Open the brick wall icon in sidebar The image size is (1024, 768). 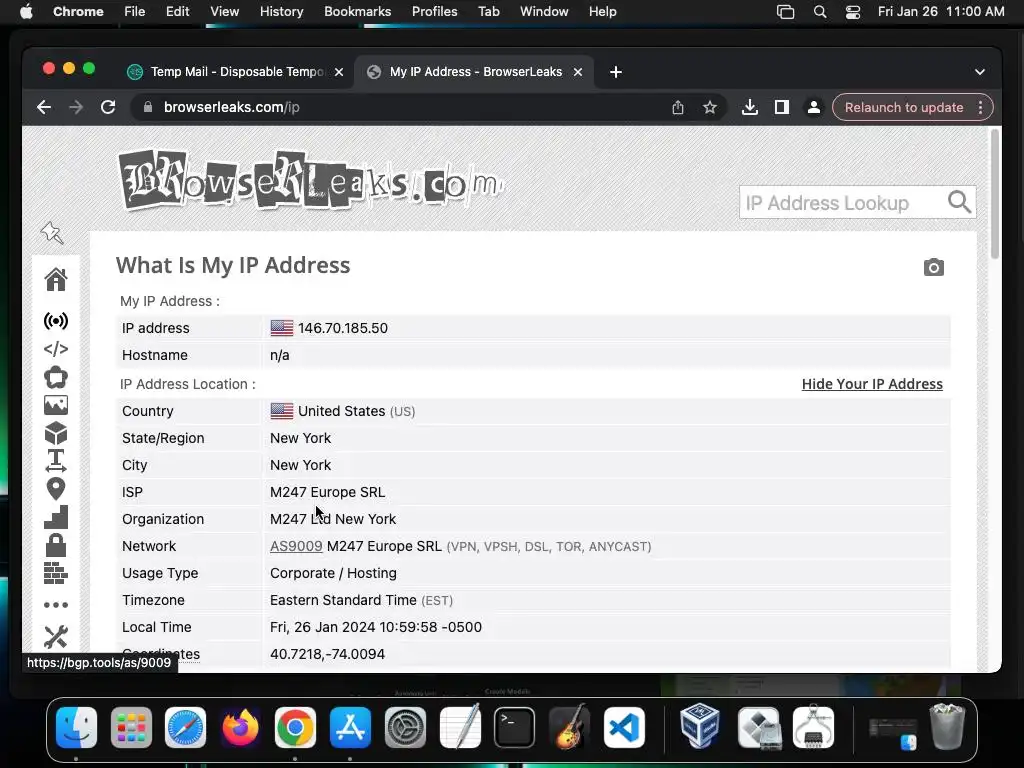tap(56, 573)
